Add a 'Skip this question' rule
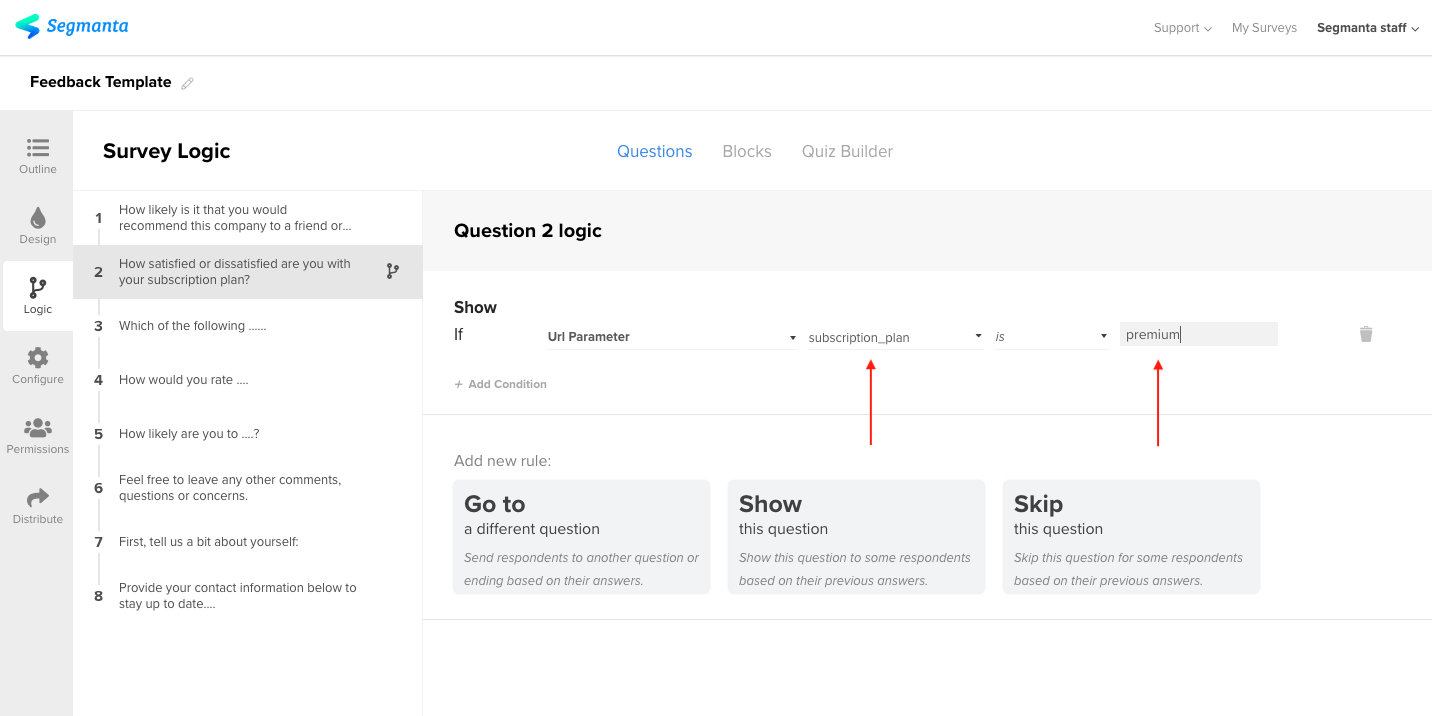Screen dimensions: 1432x716 pyautogui.click(x=1131, y=537)
